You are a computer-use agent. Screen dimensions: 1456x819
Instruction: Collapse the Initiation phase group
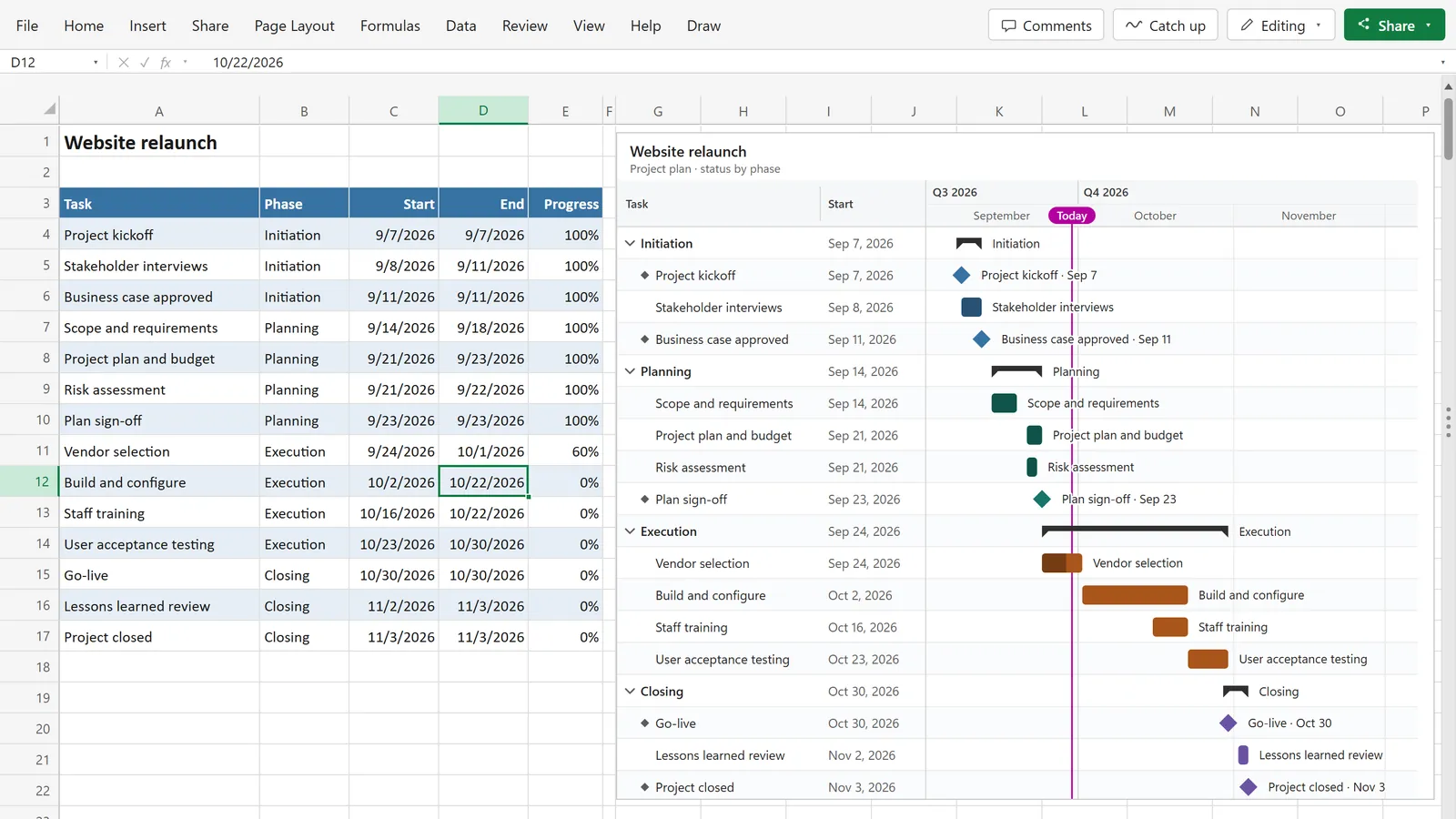coord(630,243)
